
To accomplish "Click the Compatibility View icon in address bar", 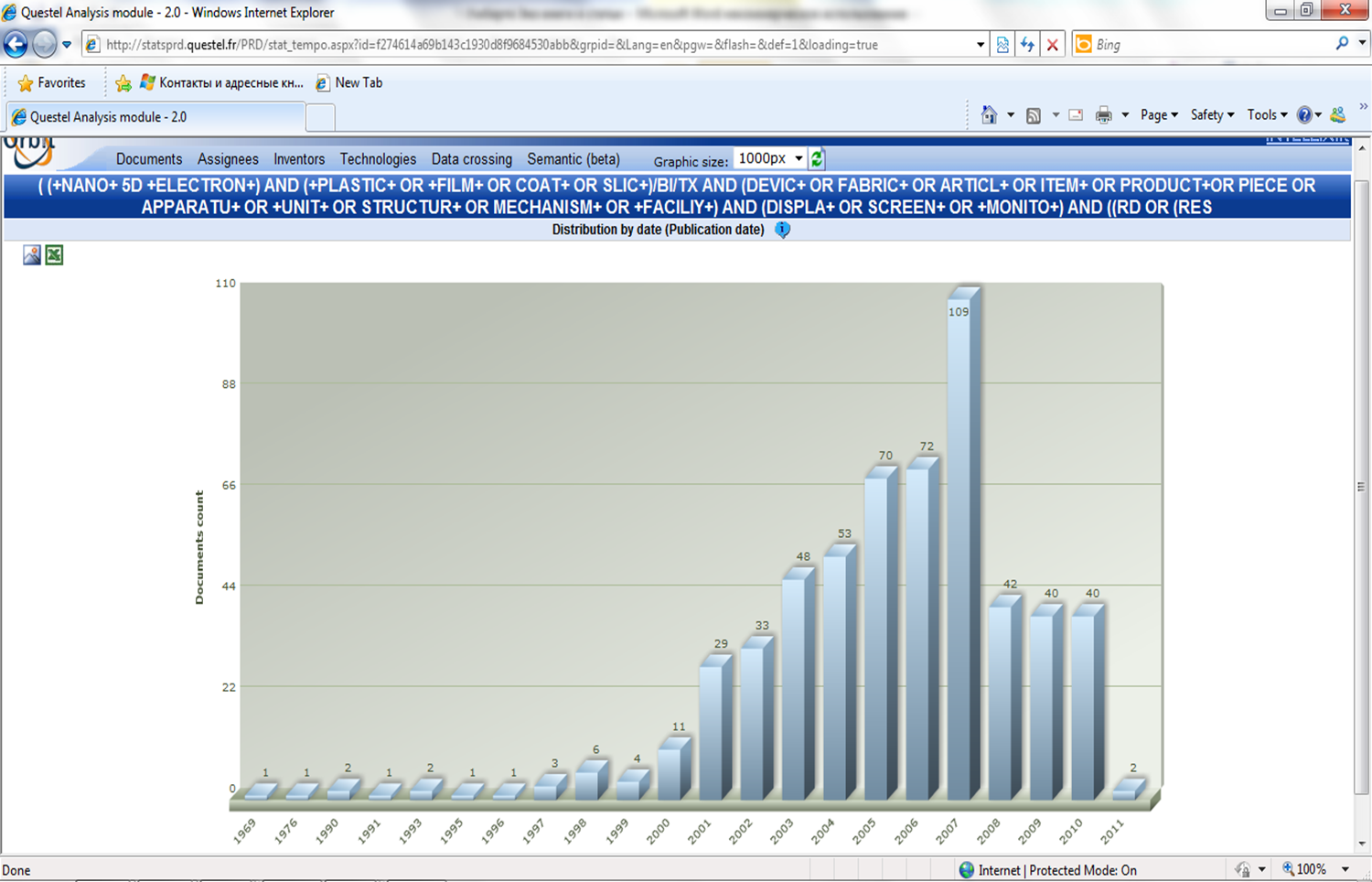I will tap(1002, 44).
